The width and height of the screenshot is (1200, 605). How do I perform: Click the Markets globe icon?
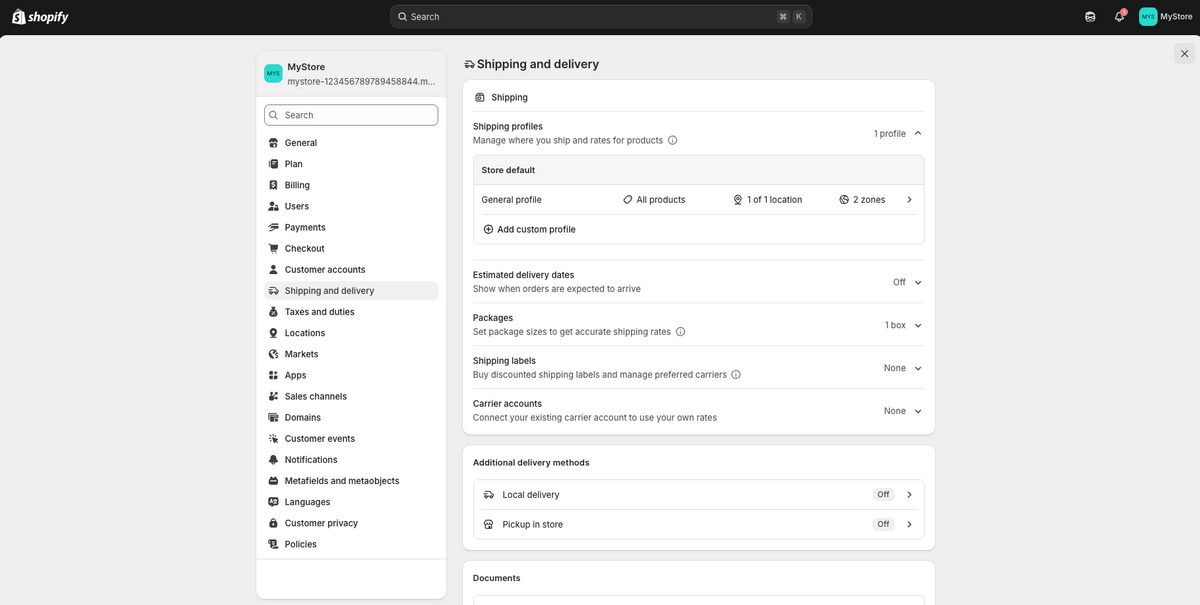pos(274,354)
